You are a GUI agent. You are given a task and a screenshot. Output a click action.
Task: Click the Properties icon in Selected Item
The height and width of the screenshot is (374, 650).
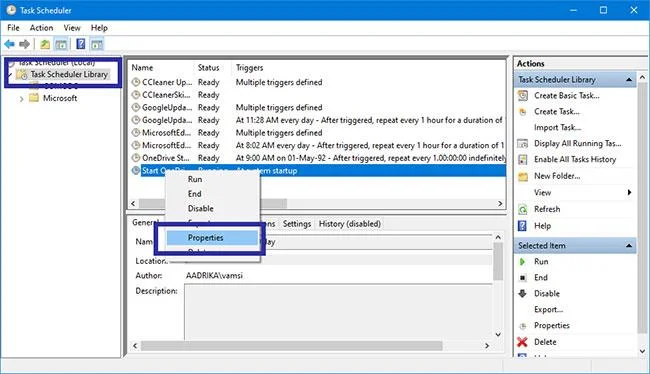(x=523, y=326)
